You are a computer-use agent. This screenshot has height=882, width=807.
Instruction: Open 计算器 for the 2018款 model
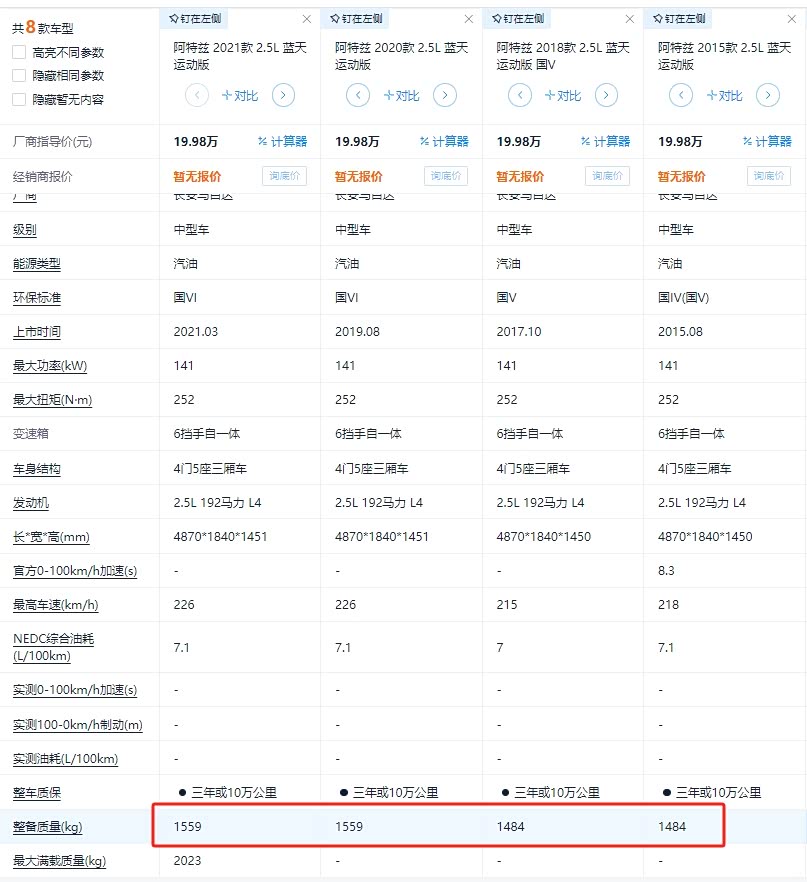[606, 142]
